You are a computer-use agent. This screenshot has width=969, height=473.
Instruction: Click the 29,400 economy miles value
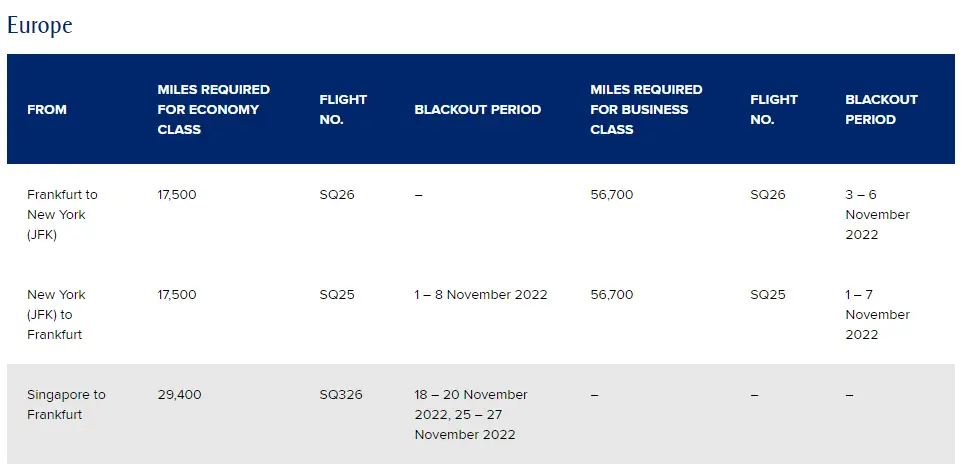tap(179, 394)
